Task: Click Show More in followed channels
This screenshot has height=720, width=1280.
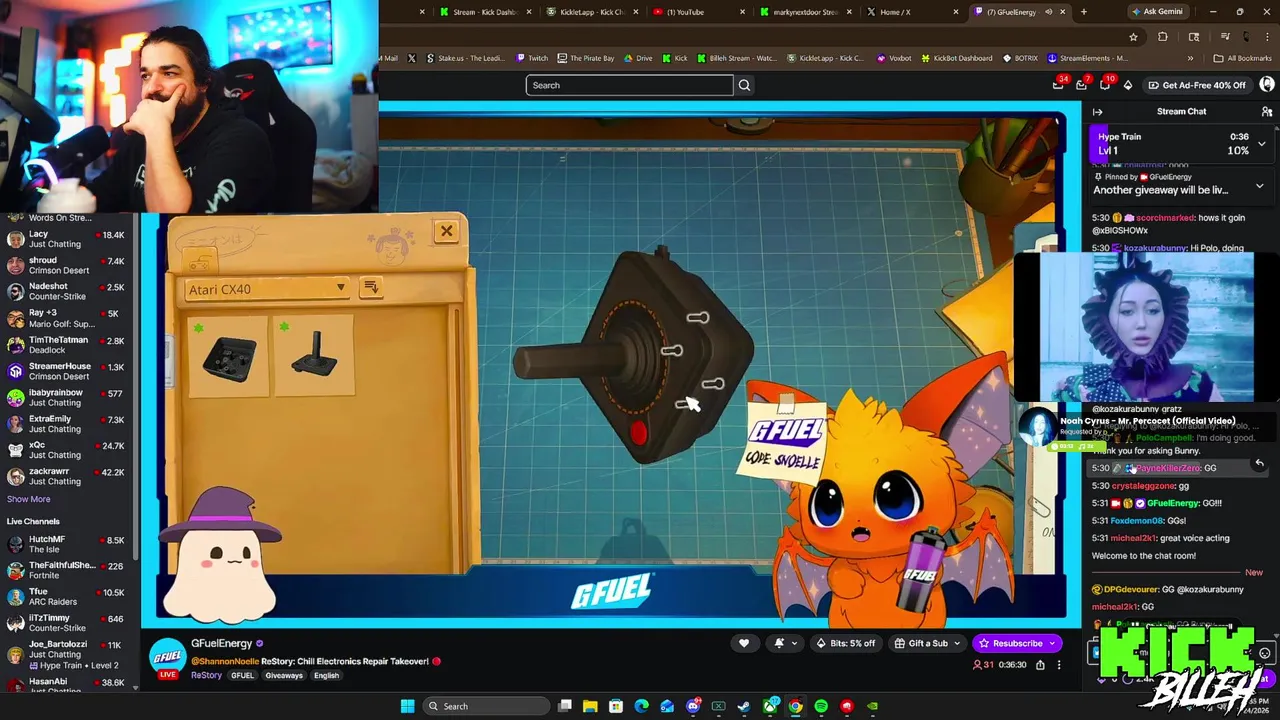Action: [x=28, y=499]
